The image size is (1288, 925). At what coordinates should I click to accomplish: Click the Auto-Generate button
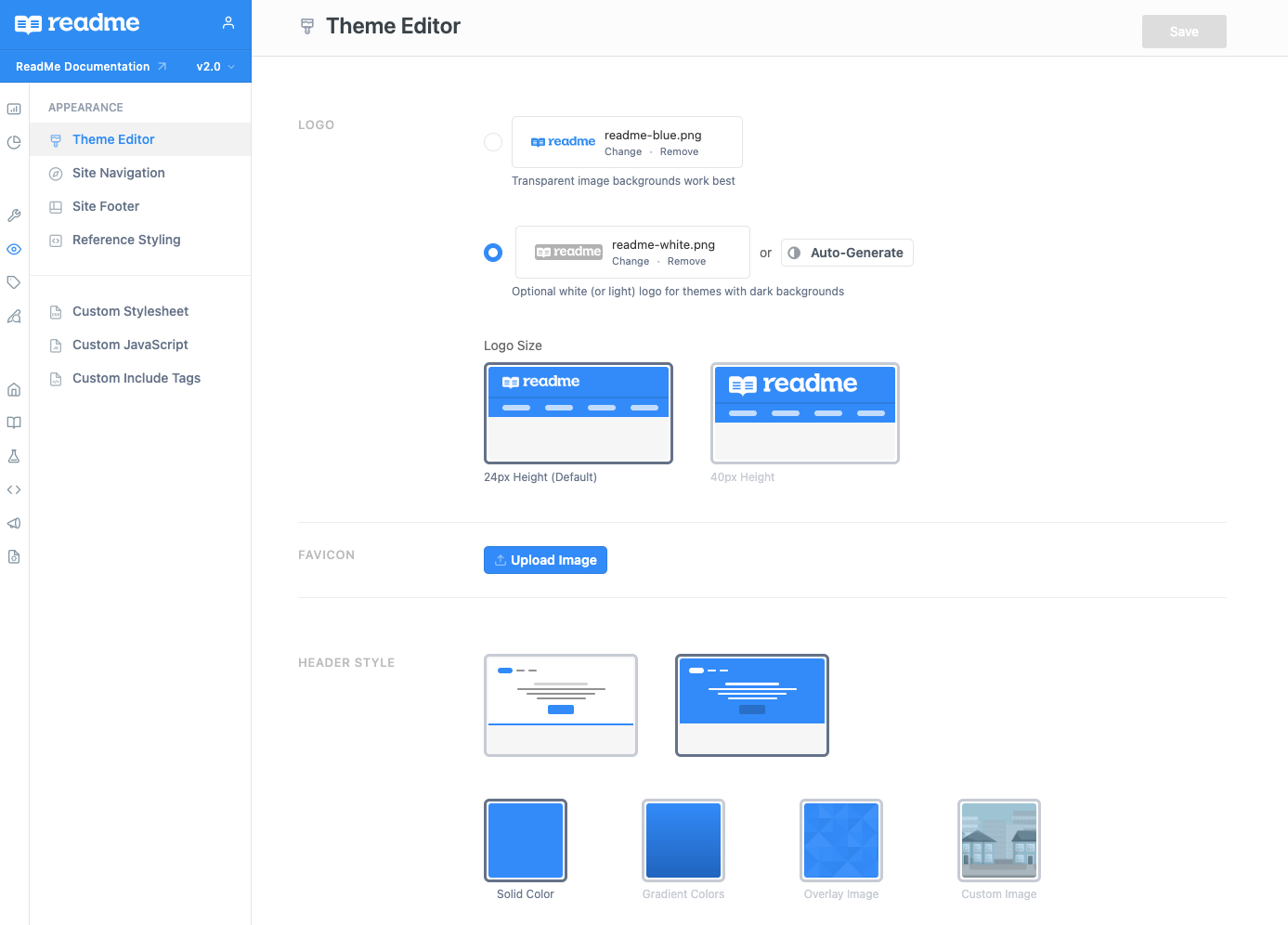pyautogui.click(x=847, y=253)
